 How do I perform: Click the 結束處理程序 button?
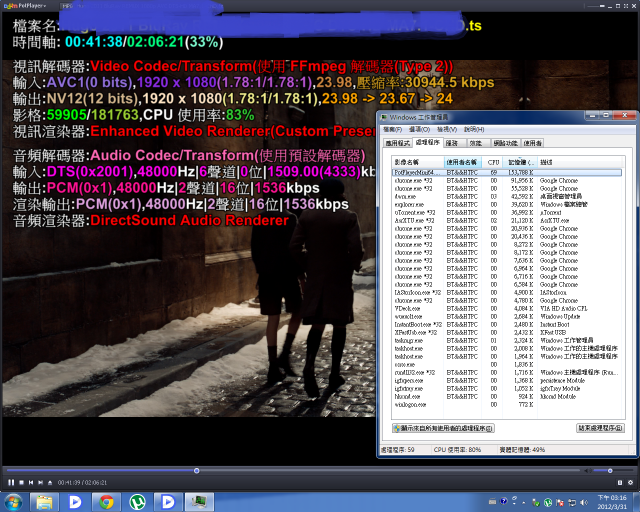coord(600,428)
